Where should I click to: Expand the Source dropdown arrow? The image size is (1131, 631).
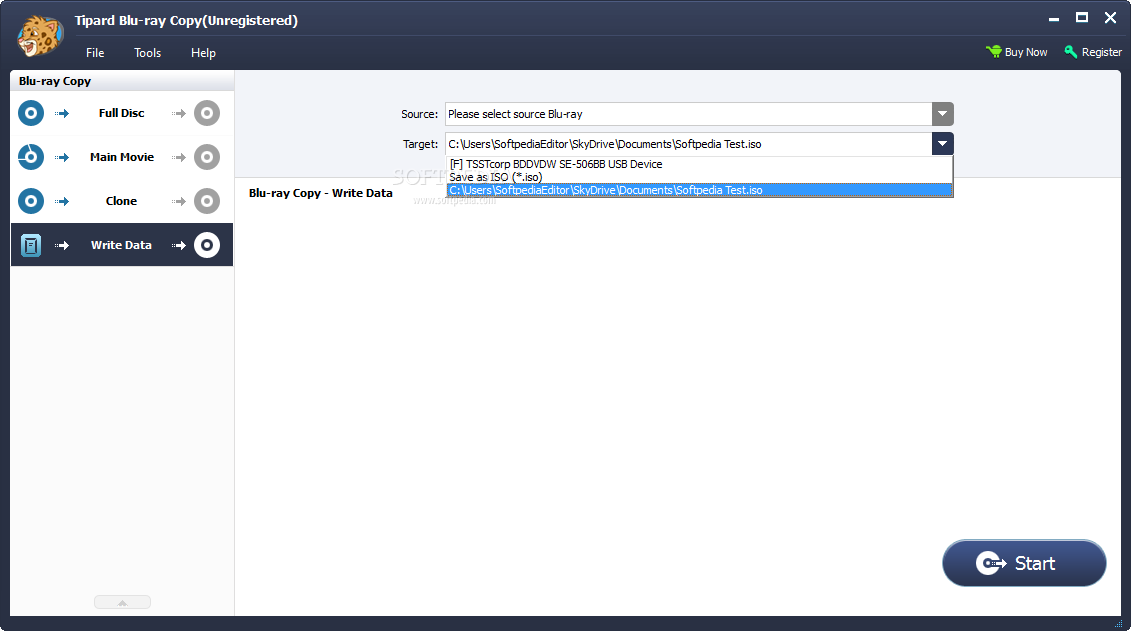tap(943, 114)
